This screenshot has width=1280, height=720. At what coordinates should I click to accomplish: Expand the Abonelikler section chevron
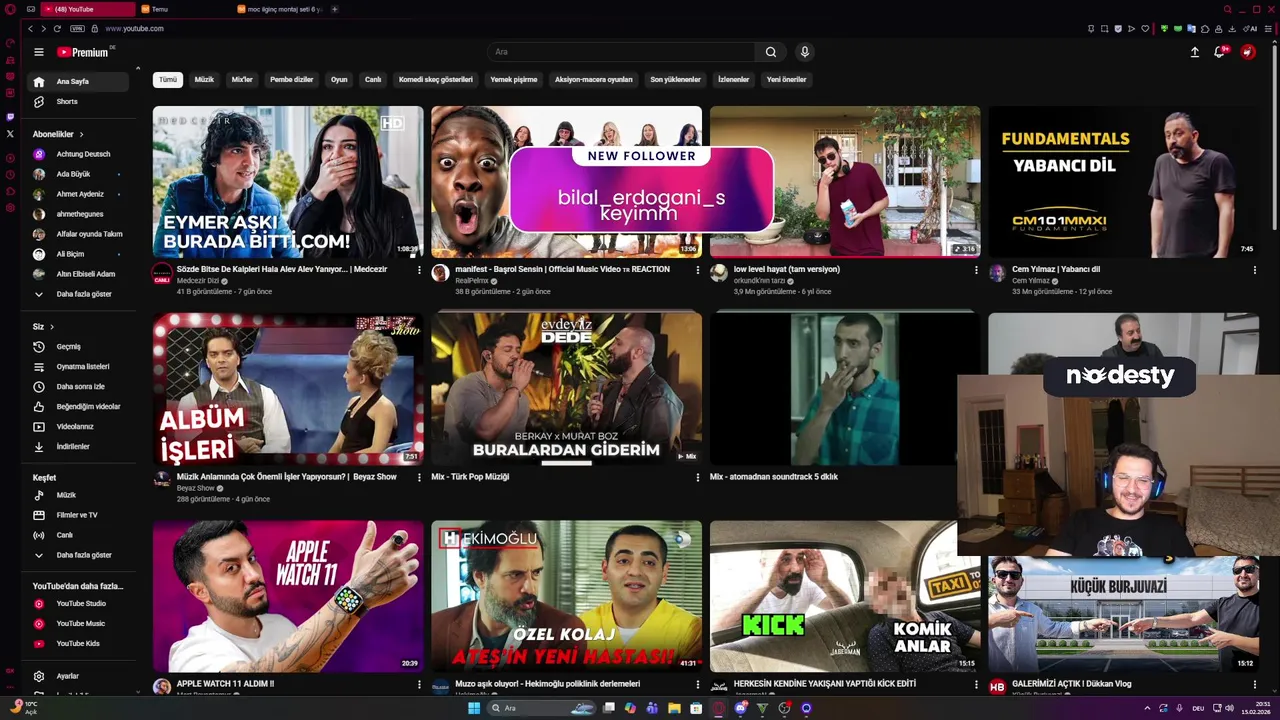(x=82, y=134)
